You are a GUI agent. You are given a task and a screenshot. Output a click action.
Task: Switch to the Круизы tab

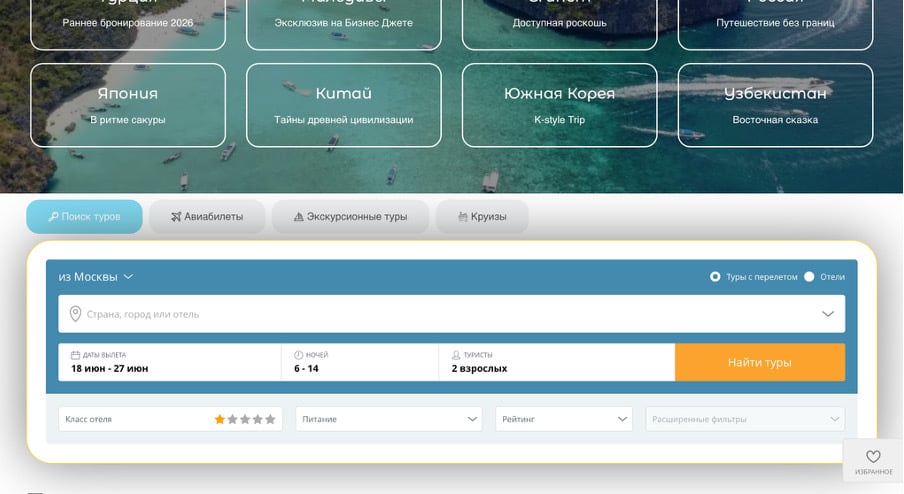pos(482,217)
